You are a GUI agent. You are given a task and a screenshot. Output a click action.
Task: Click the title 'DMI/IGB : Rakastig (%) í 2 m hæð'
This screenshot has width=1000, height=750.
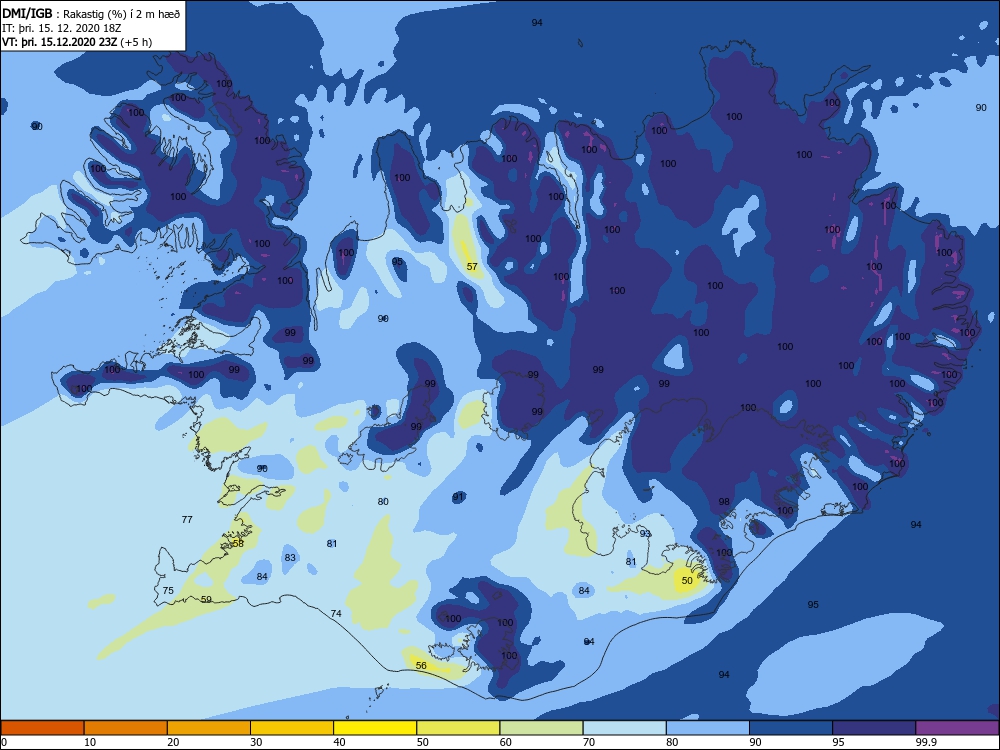[92, 14]
